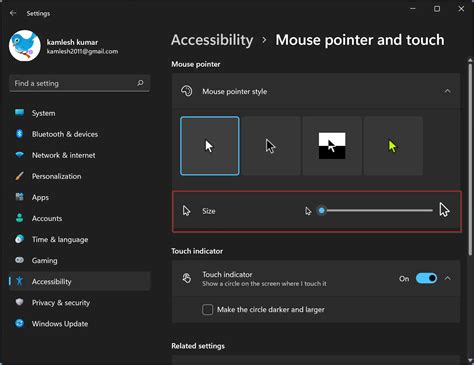Maximize the Settings window

tap(437, 9)
